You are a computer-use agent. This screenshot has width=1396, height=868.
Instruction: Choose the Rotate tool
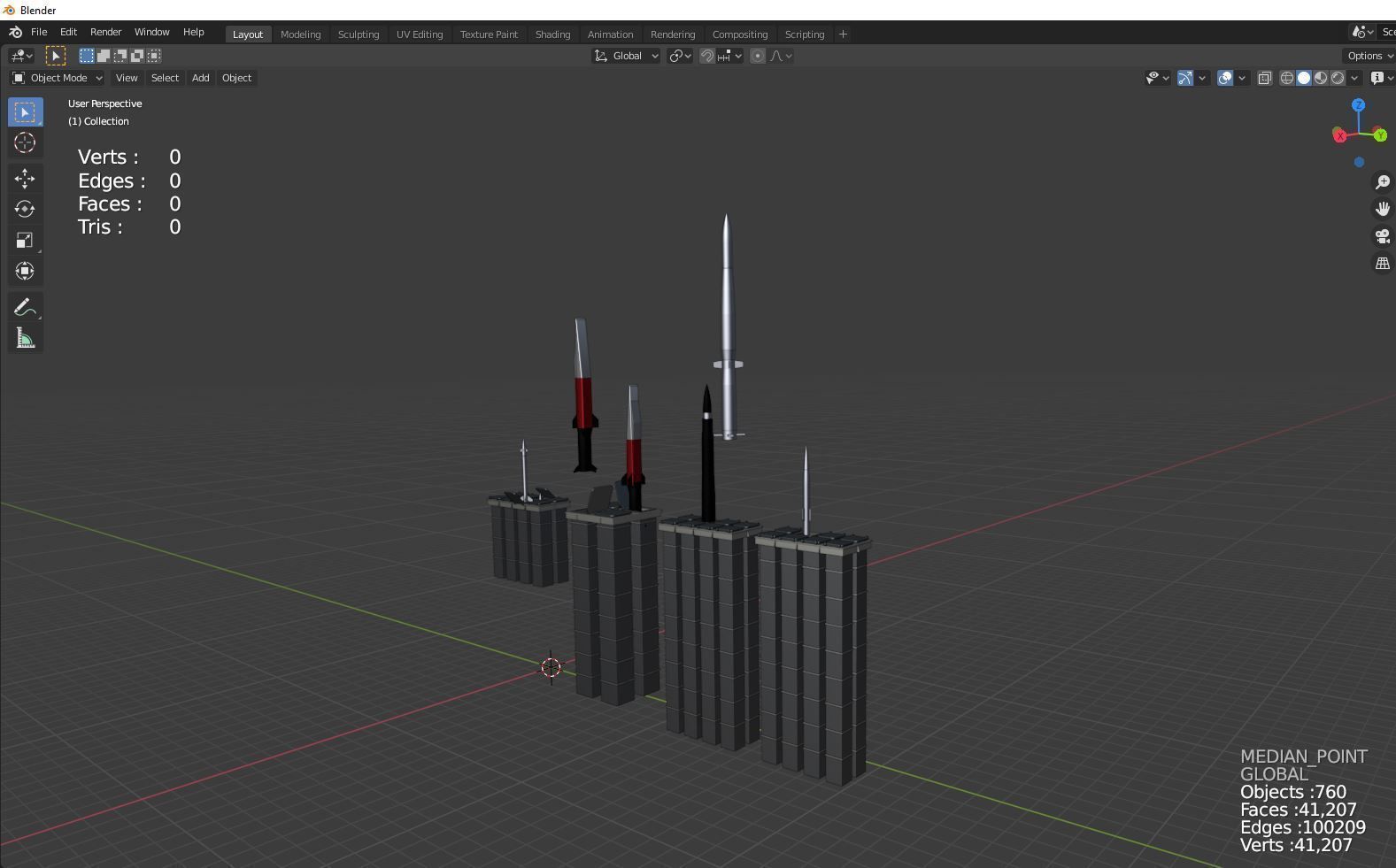25,209
